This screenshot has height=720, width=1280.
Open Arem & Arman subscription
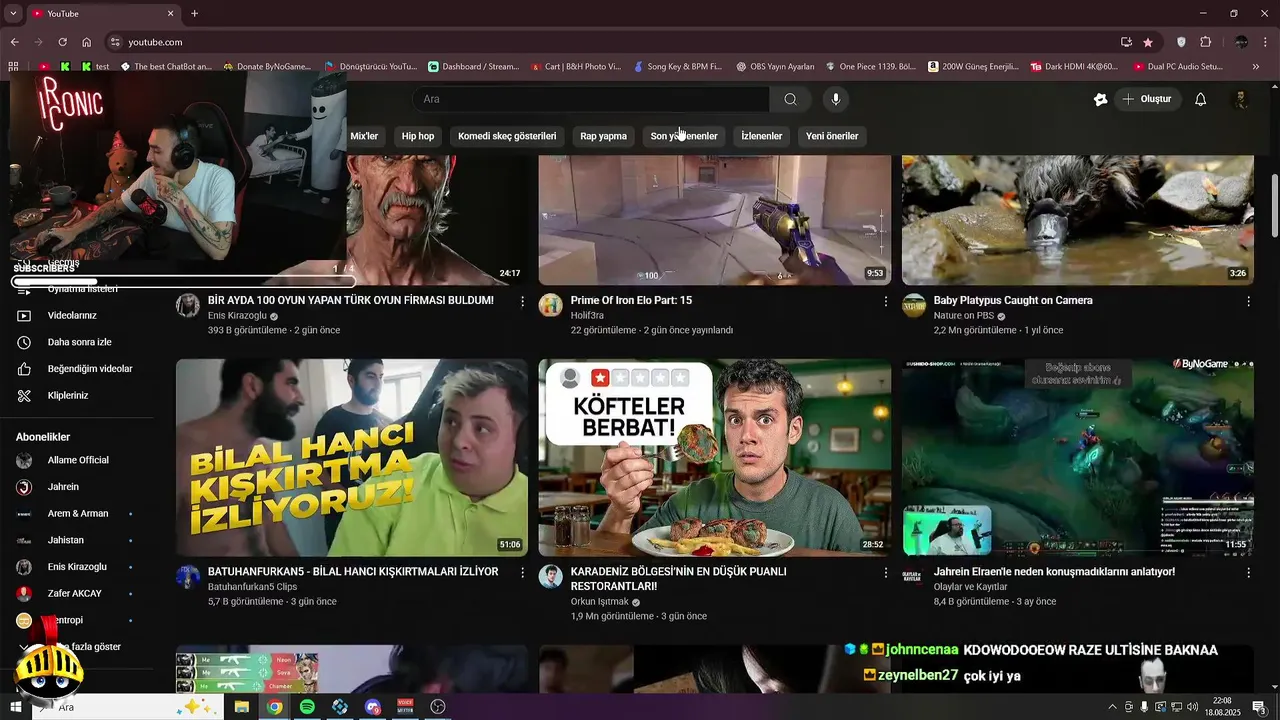[78, 513]
